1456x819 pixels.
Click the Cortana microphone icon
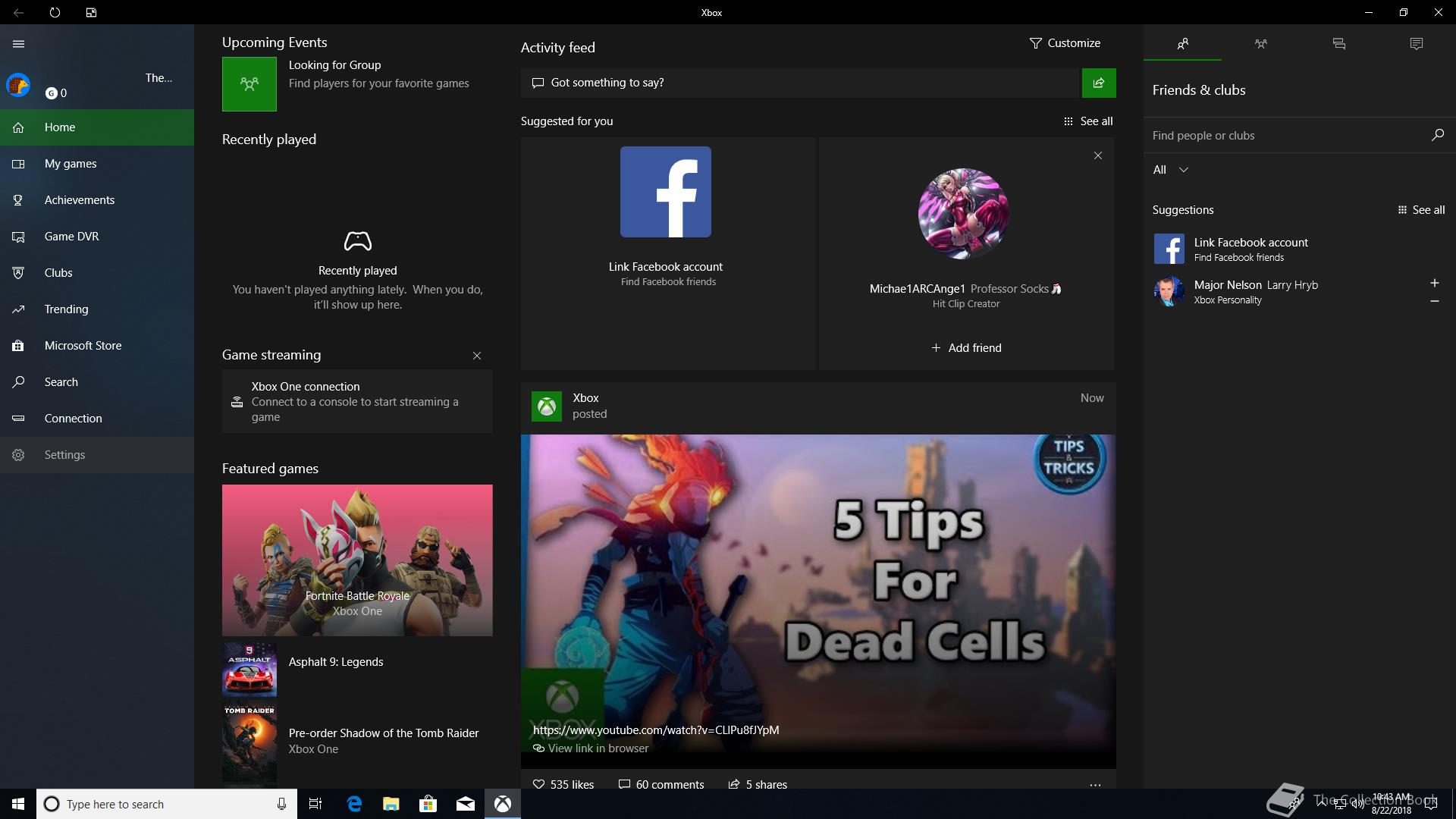[281, 804]
